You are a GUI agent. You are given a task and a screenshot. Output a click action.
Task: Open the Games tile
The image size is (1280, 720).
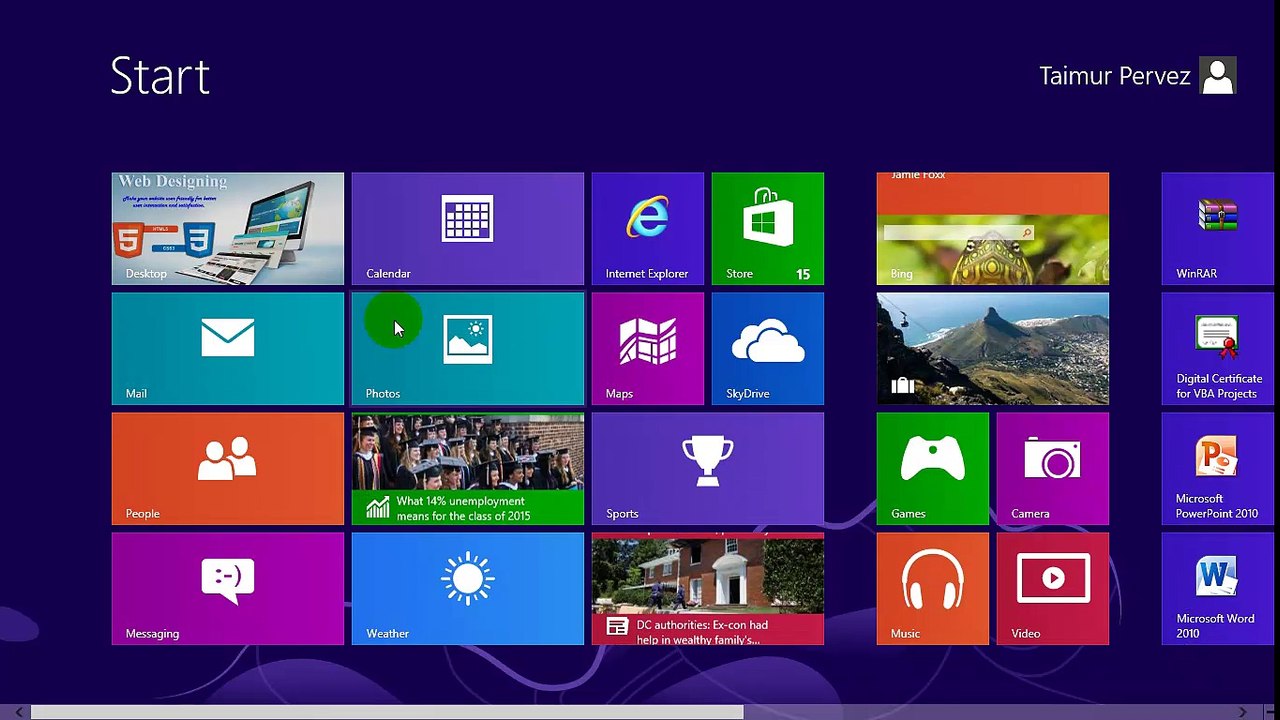pyautogui.click(x=933, y=469)
